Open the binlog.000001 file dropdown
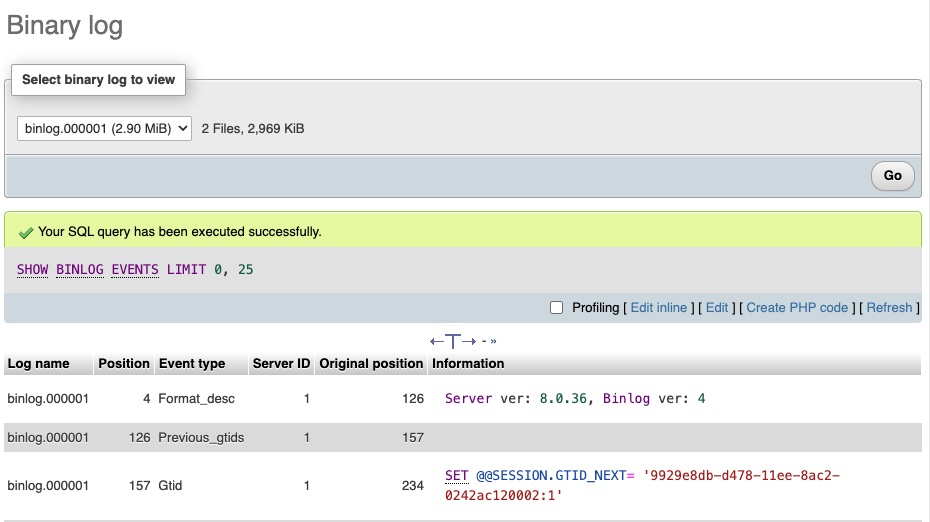Image resolution: width=930 pixels, height=522 pixels. point(104,129)
